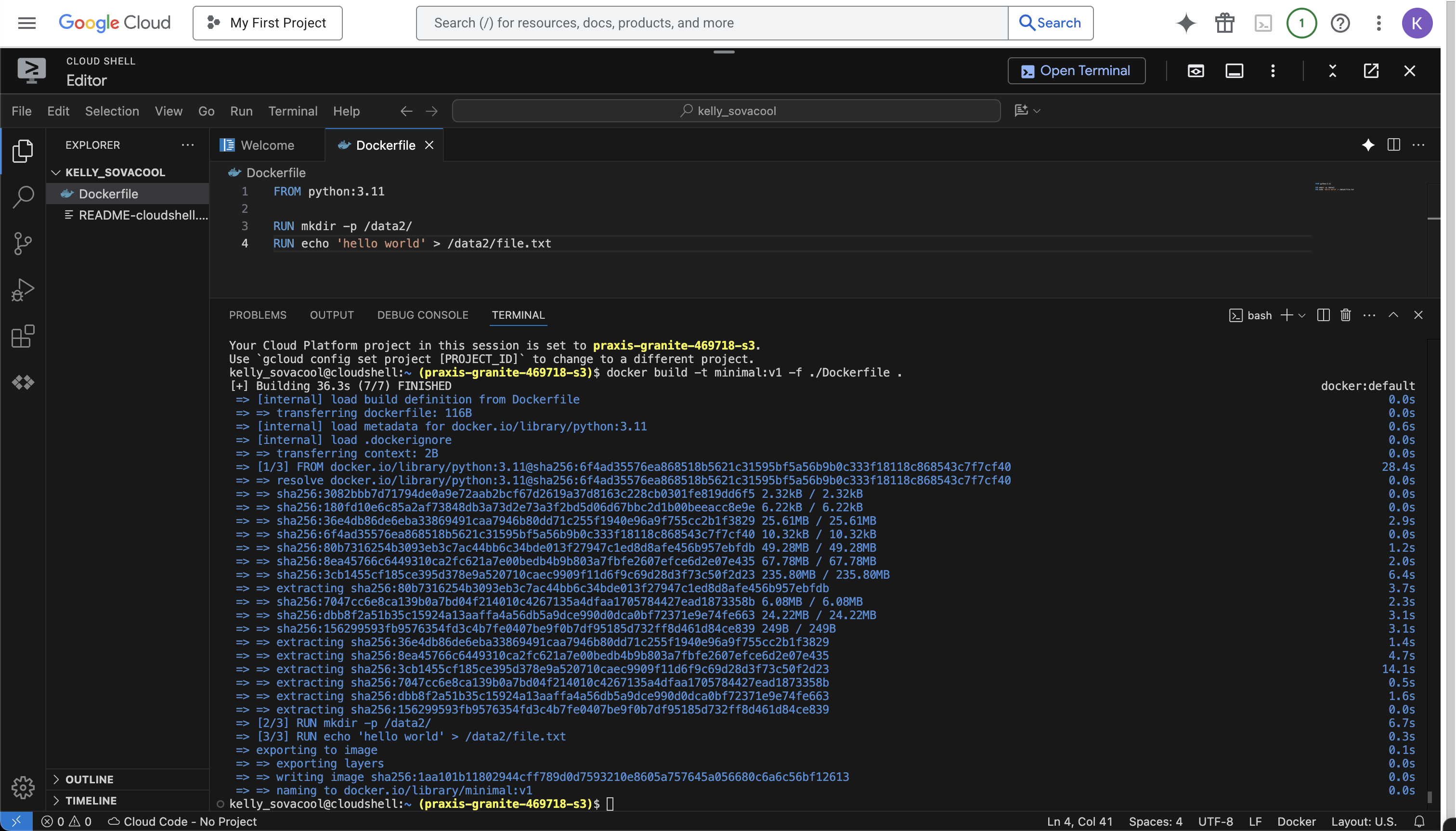
Task: Expand the OUTLINE section
Action: click(x=89, y=779)
